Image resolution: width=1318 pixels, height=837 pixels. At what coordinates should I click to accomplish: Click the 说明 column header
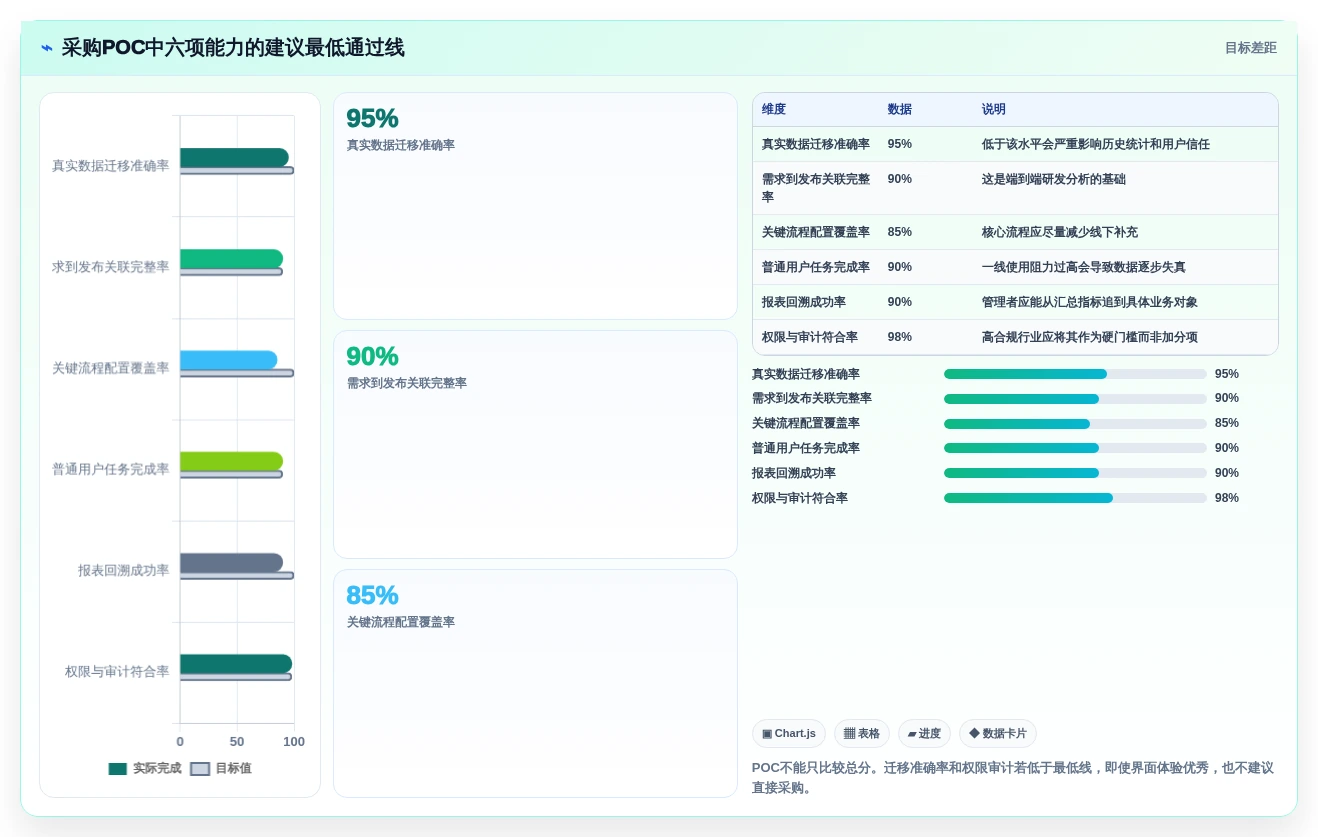[x=994, y=109]
